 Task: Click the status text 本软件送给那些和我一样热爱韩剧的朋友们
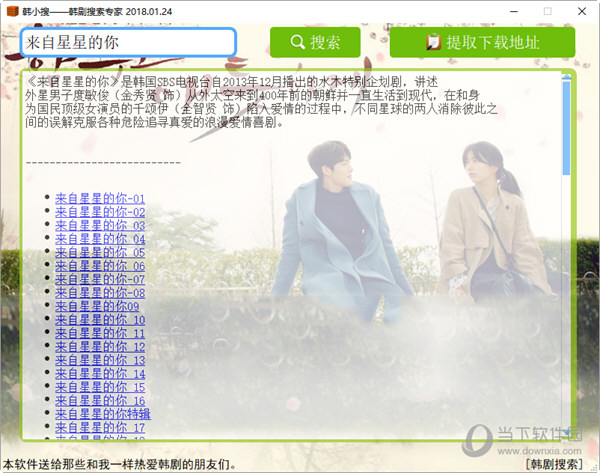click(x=119, y=465)
